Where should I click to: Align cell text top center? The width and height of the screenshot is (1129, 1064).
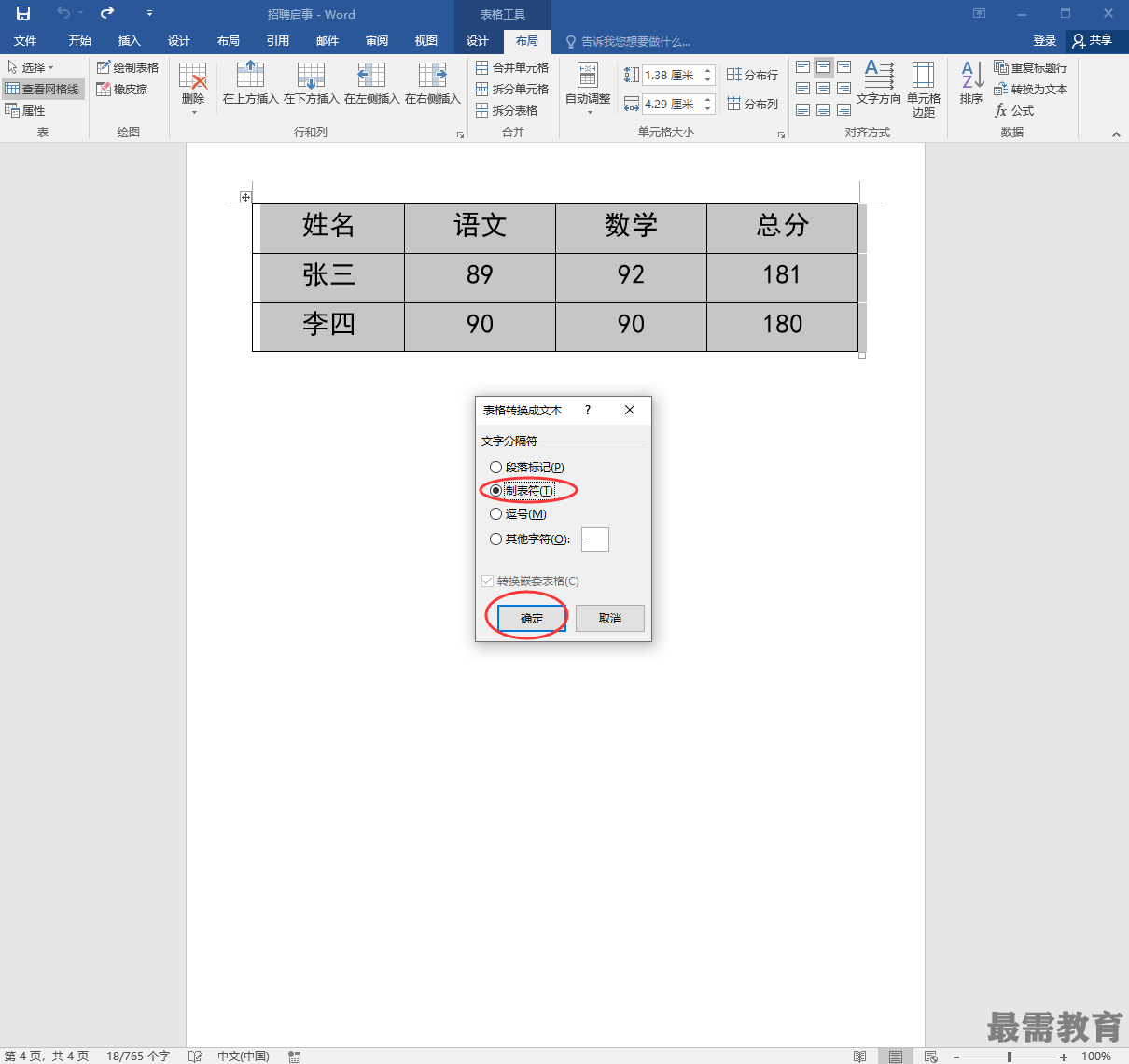coord(823,67)
